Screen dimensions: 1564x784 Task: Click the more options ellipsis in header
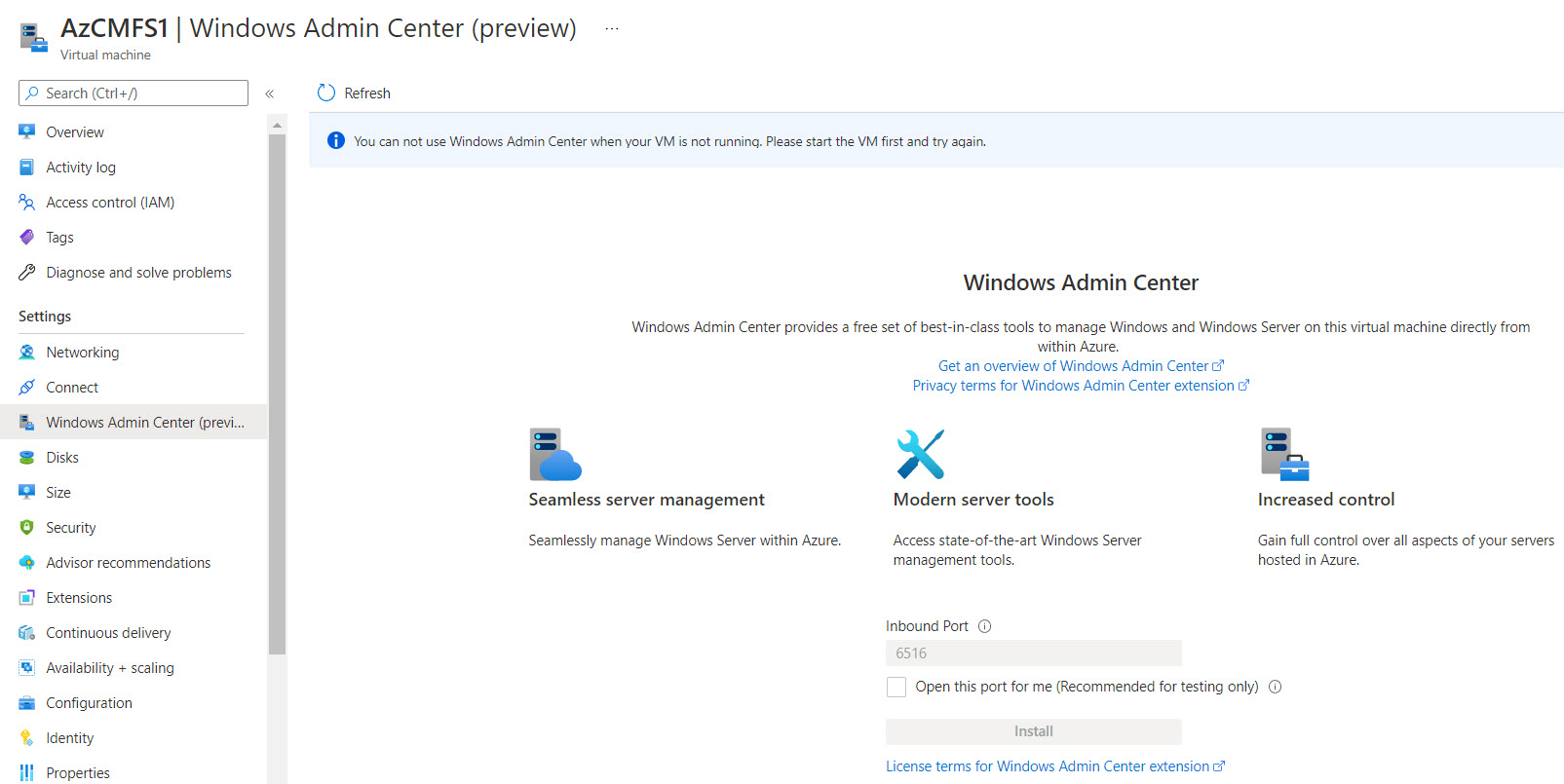pos(611,28)
